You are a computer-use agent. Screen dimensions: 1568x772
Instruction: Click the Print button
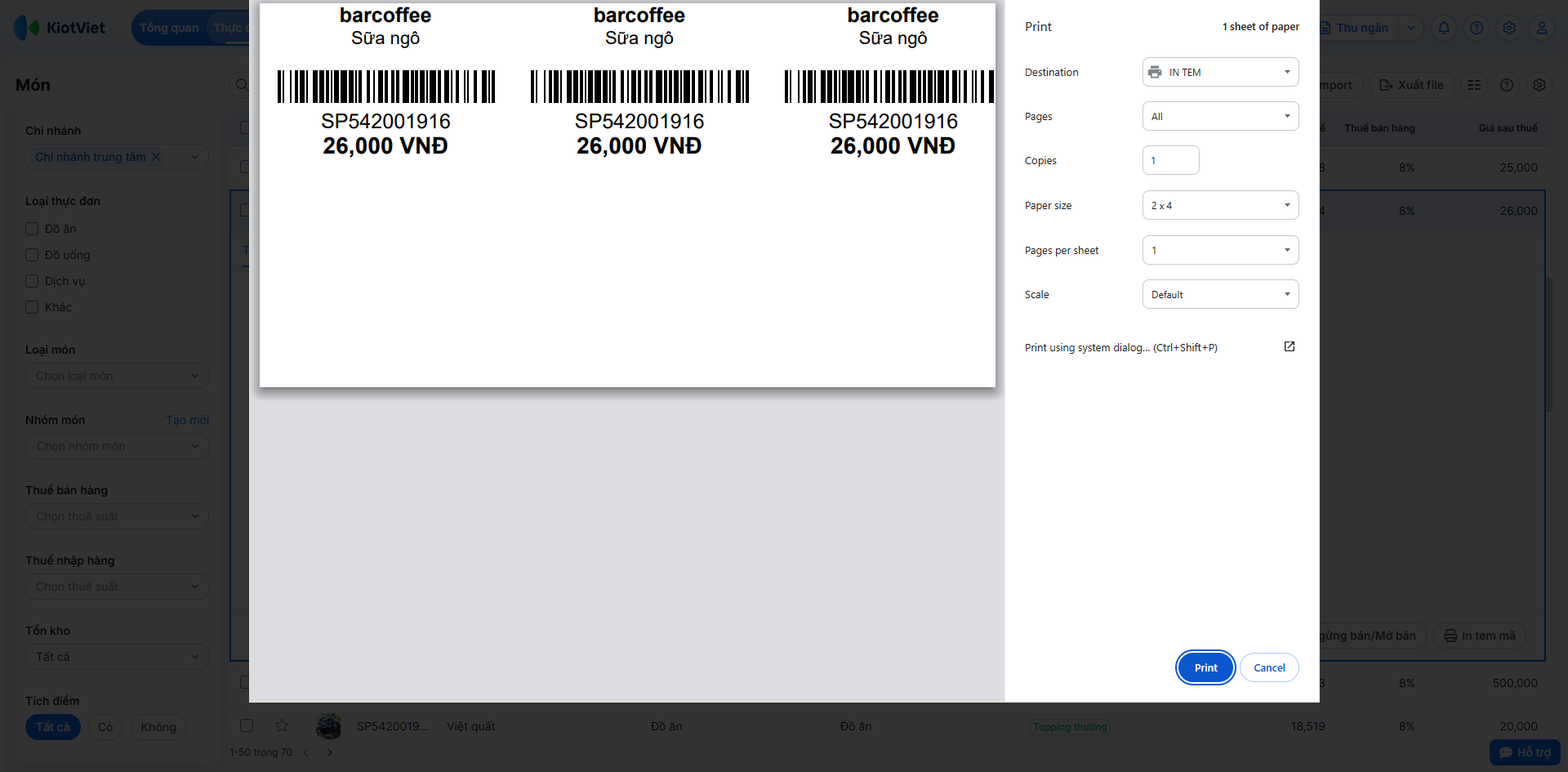pyautogui.click(x=1205, y=667)
